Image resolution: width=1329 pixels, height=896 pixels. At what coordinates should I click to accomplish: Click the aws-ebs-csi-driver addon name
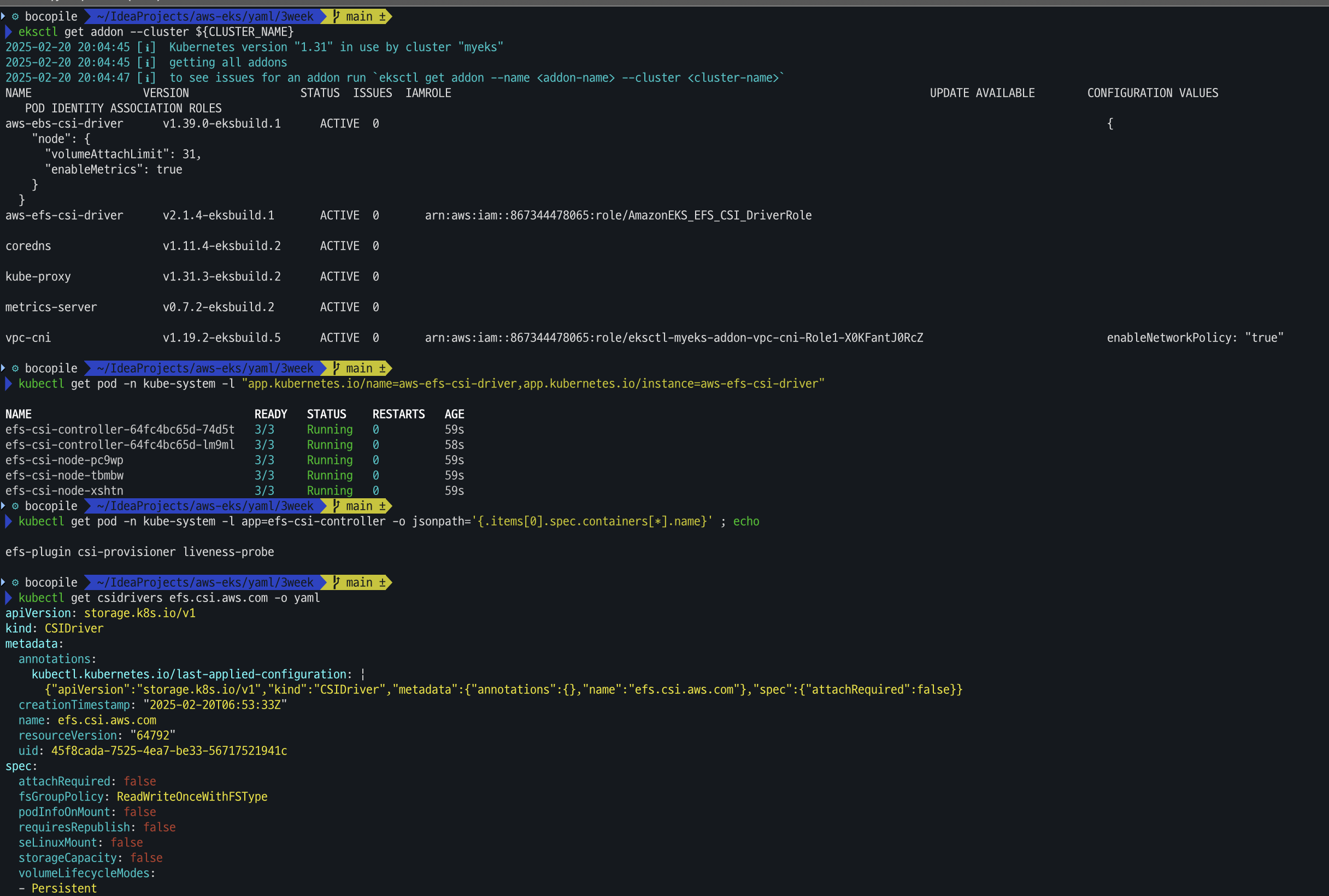(64, 123)
